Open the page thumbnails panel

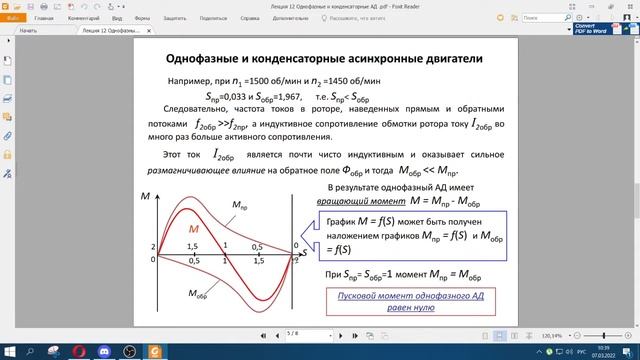coord(7,80)
